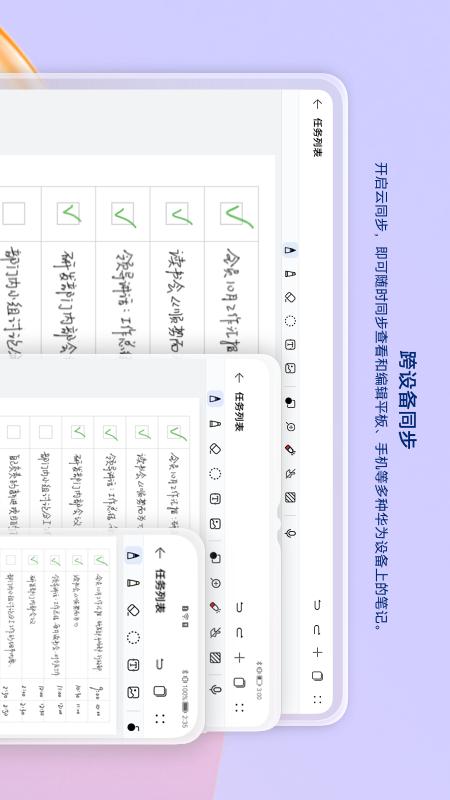Open the four-dot more menu on the middle device
The height and width of the screenshot is (800, 450).
[239, 708]
